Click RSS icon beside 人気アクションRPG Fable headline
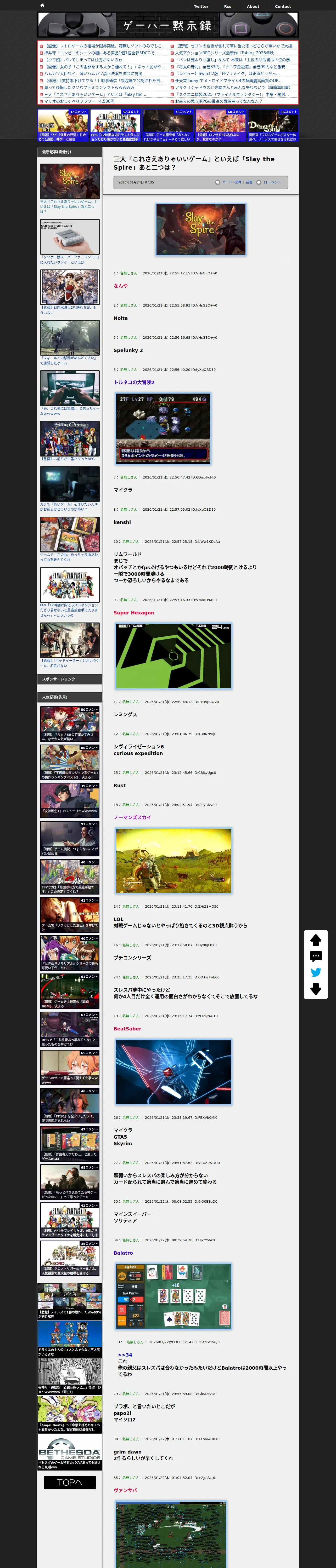 point(172,53)
